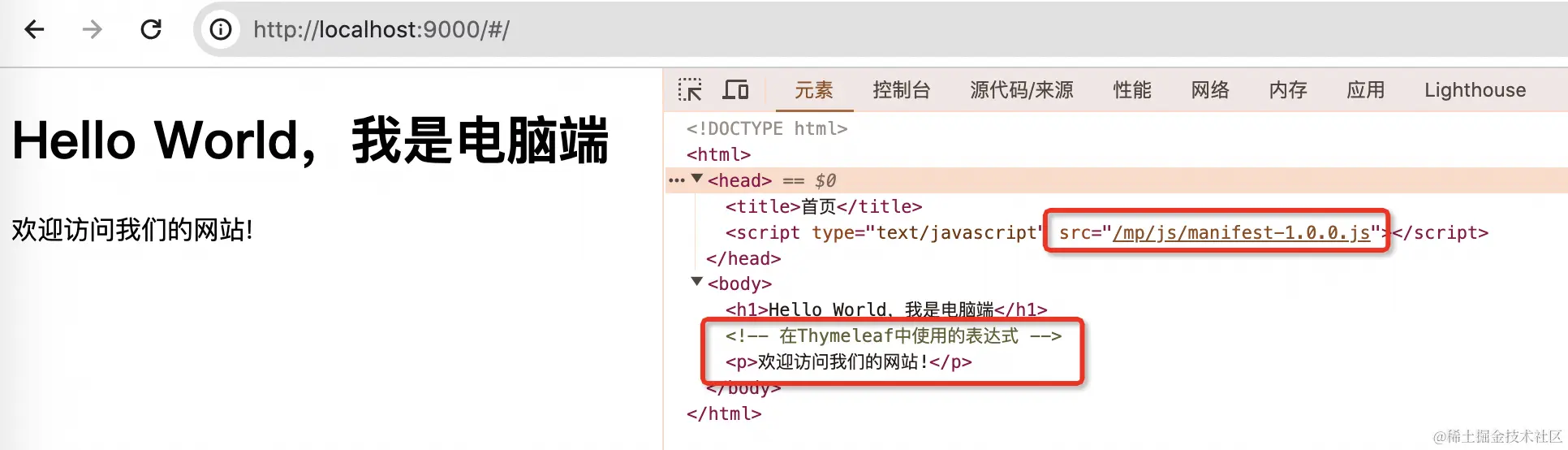Screen dimensions: 1568x450
Task: Select the opening <html> node
Action: tap(718, 154)
